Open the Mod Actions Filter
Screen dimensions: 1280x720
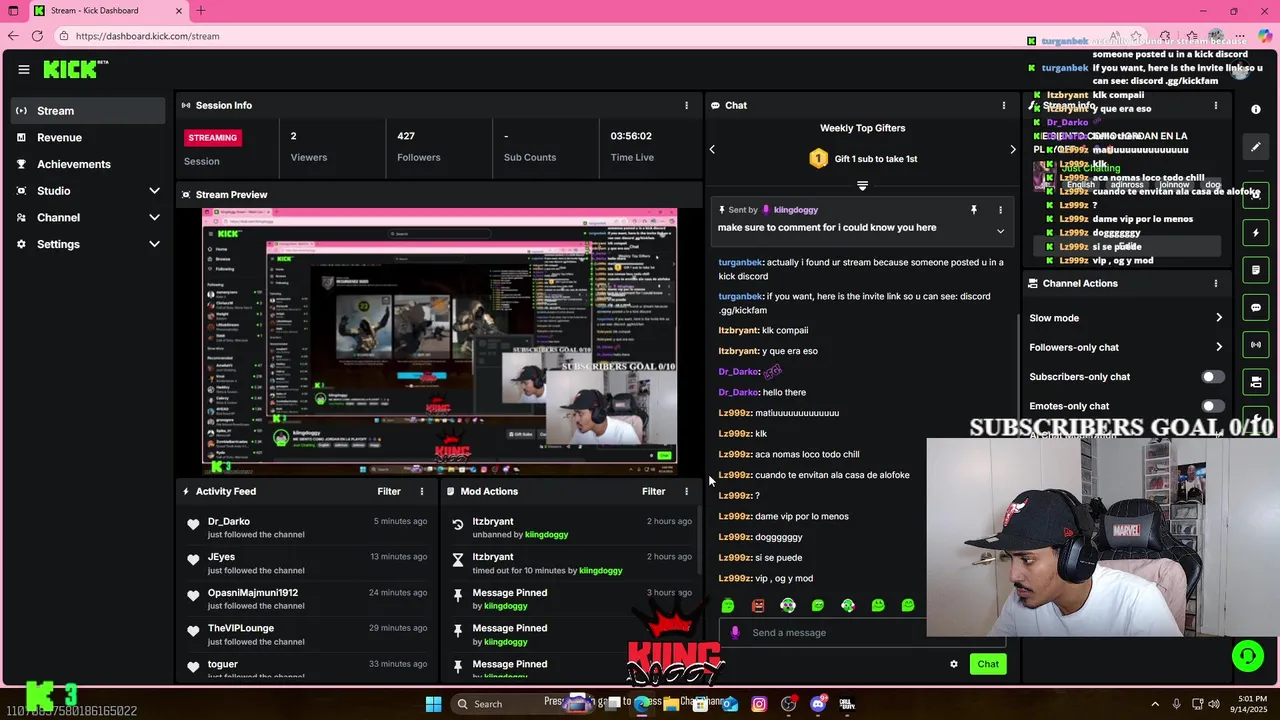(x=653, y=491)
